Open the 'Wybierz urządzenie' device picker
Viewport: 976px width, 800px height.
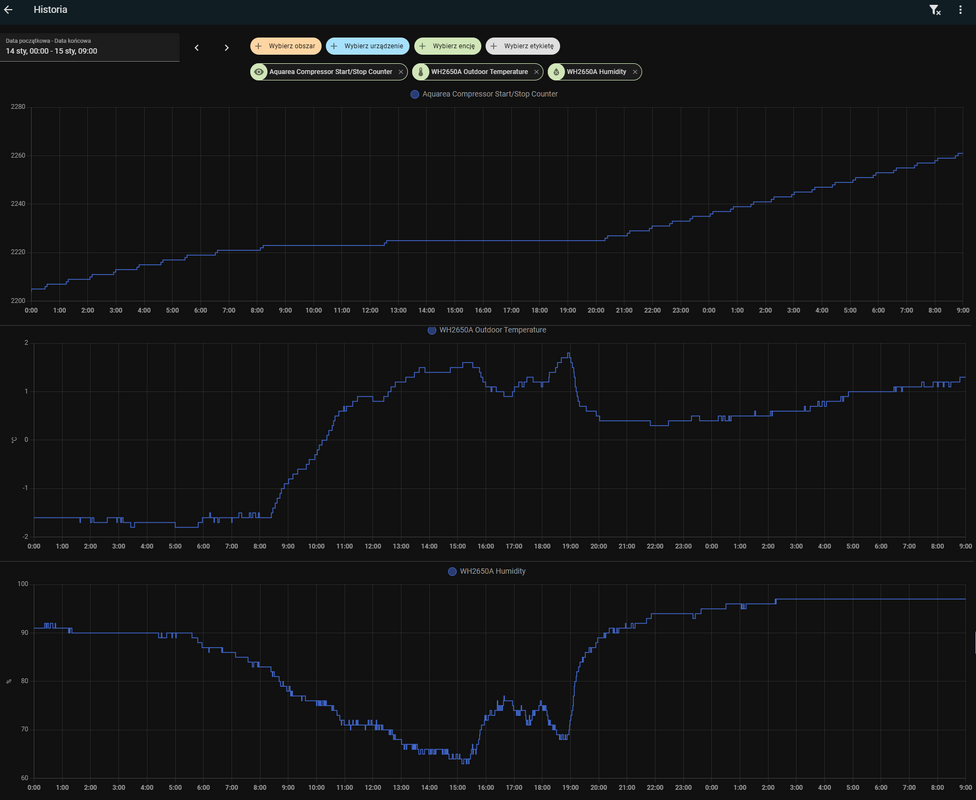click(367, 46)
